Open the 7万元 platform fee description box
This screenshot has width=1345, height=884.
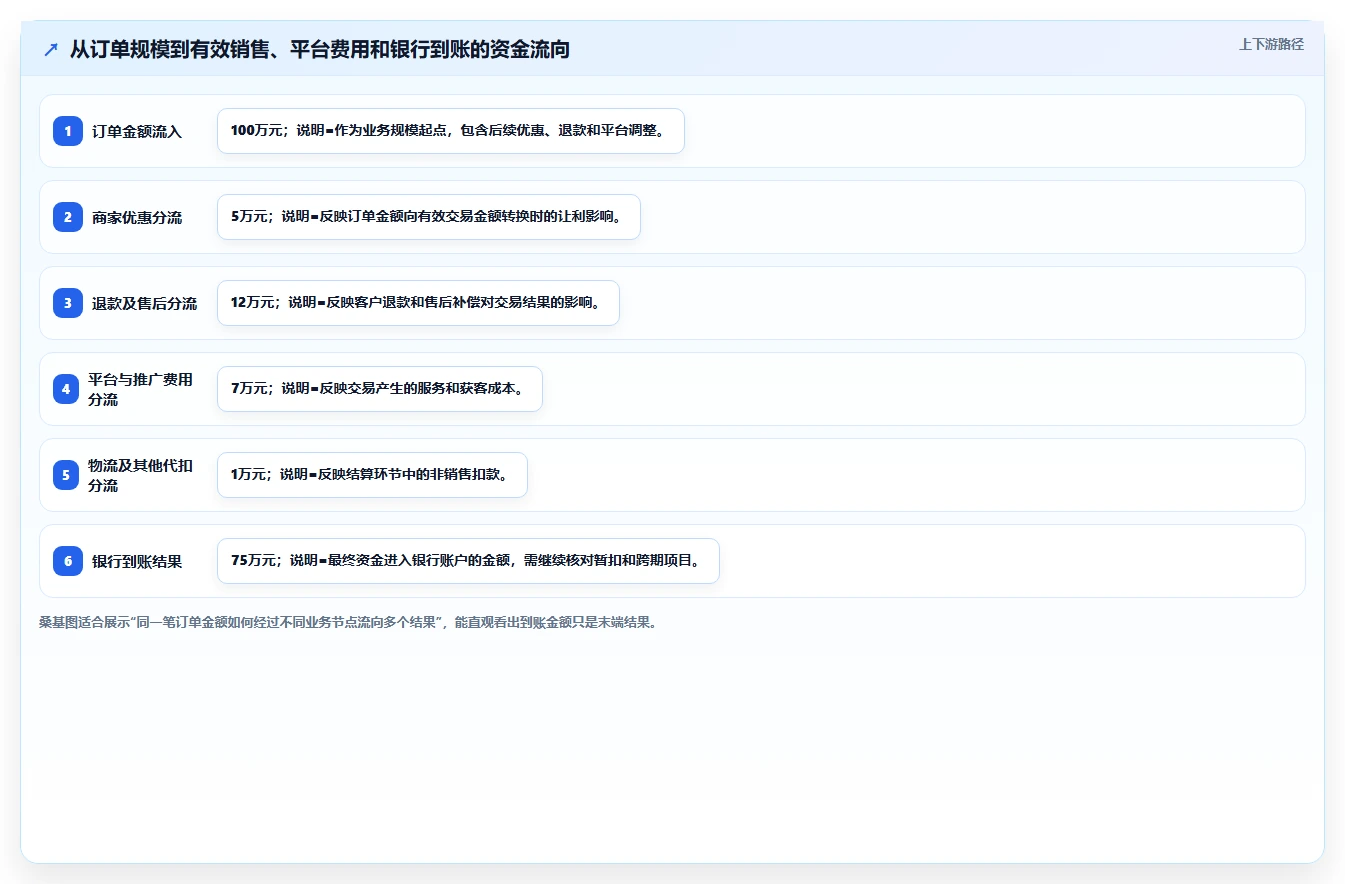(380, 389)
